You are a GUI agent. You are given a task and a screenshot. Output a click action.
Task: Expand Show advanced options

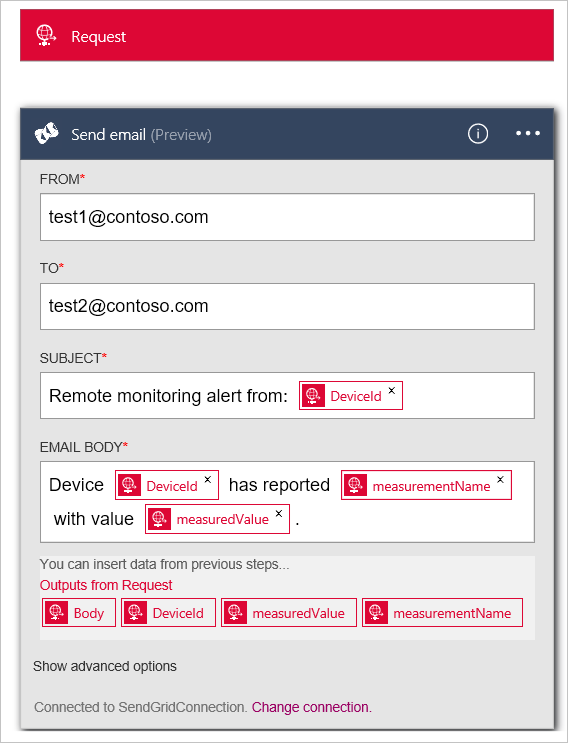105,666
